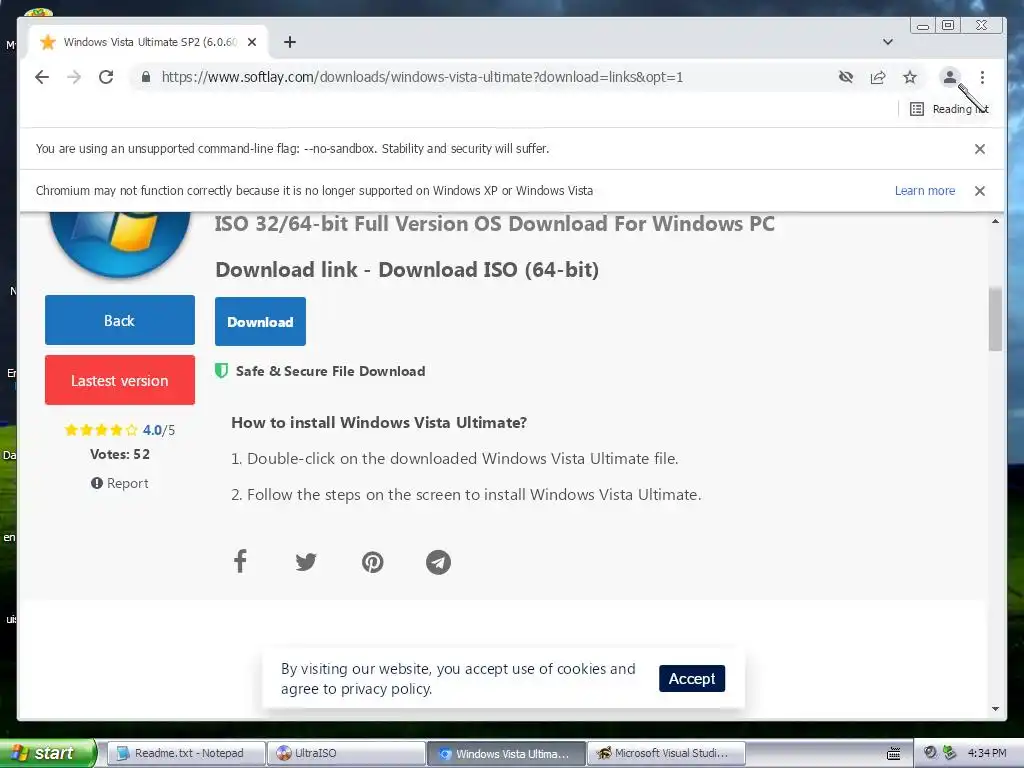Click the share page icon
The height and width of the screenshot is (768, 1024).
coord(878,77)
